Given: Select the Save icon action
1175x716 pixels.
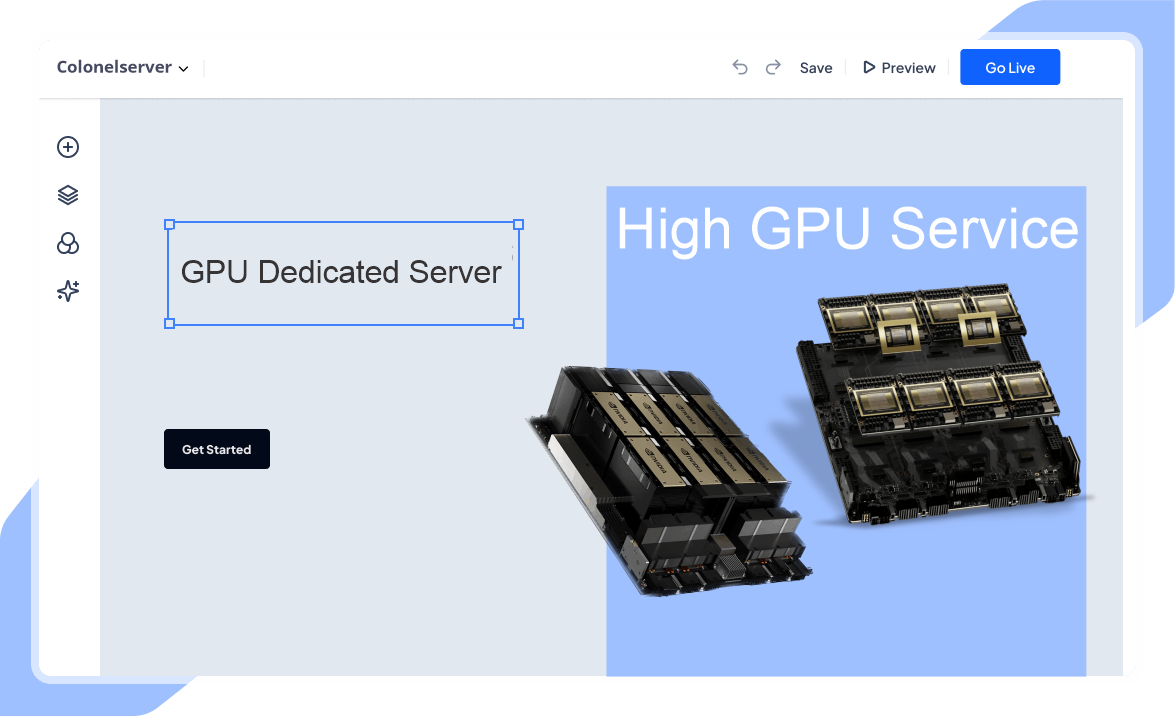Looking at the screenshot, I should (x=816, y=67).
